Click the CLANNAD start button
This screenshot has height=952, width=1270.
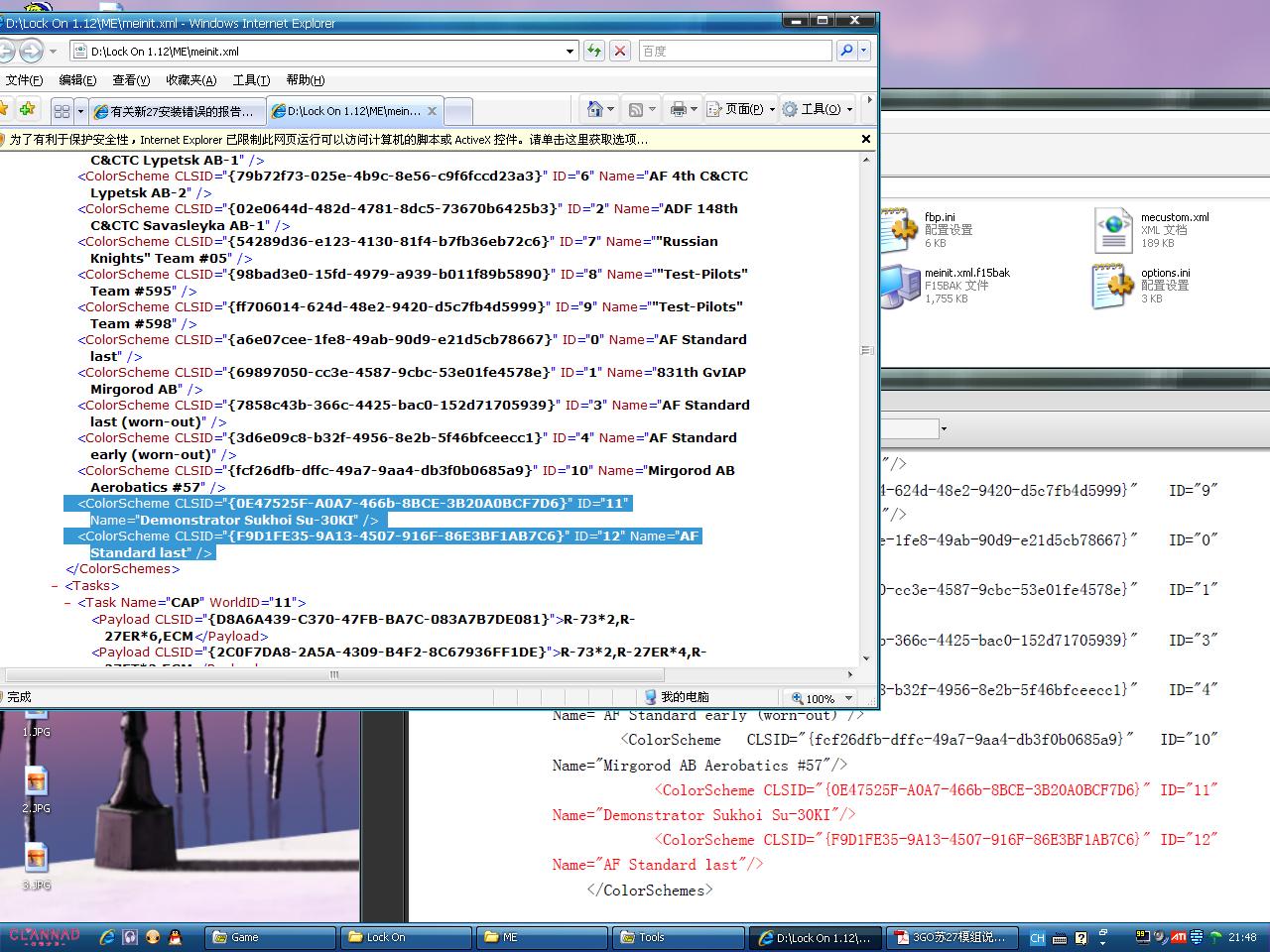45,937
